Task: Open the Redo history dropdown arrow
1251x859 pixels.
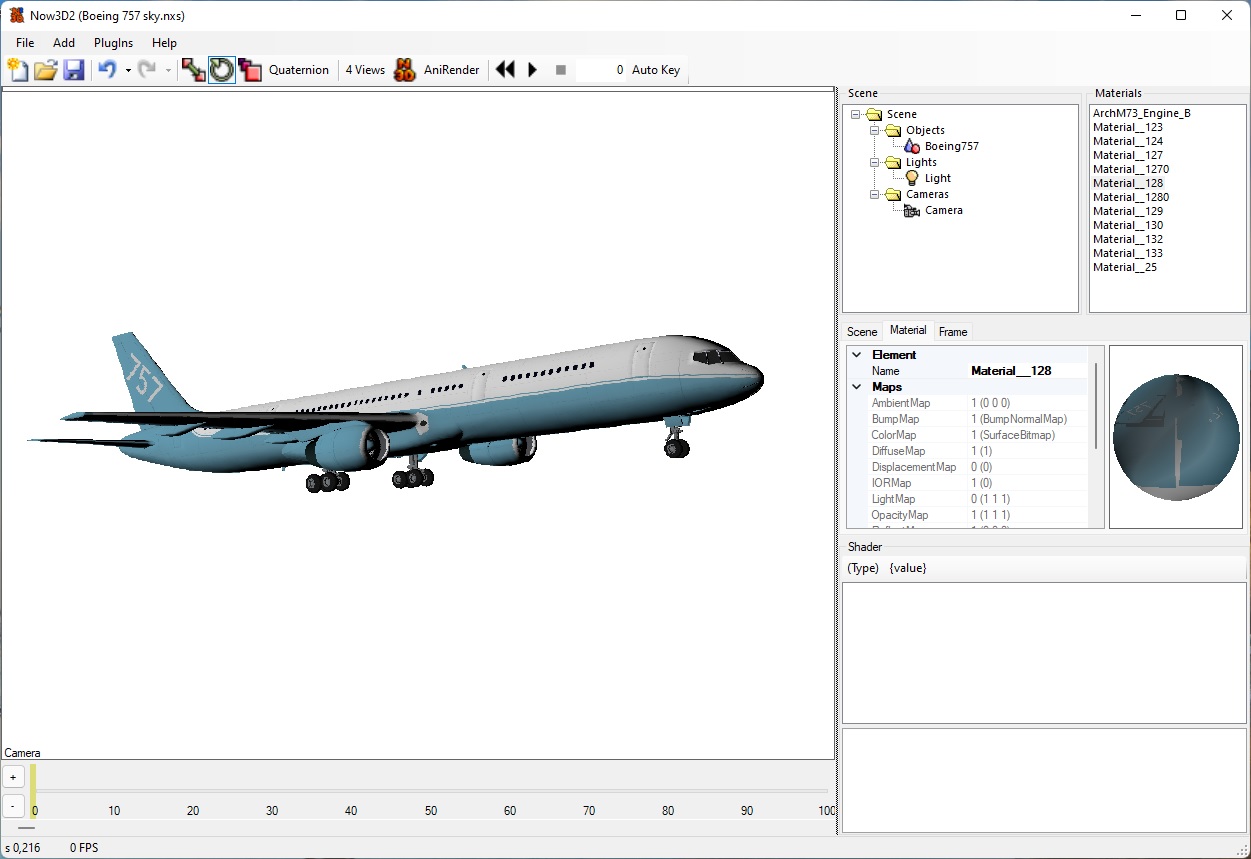Action: pyautogui.click(x=168, y=70)
